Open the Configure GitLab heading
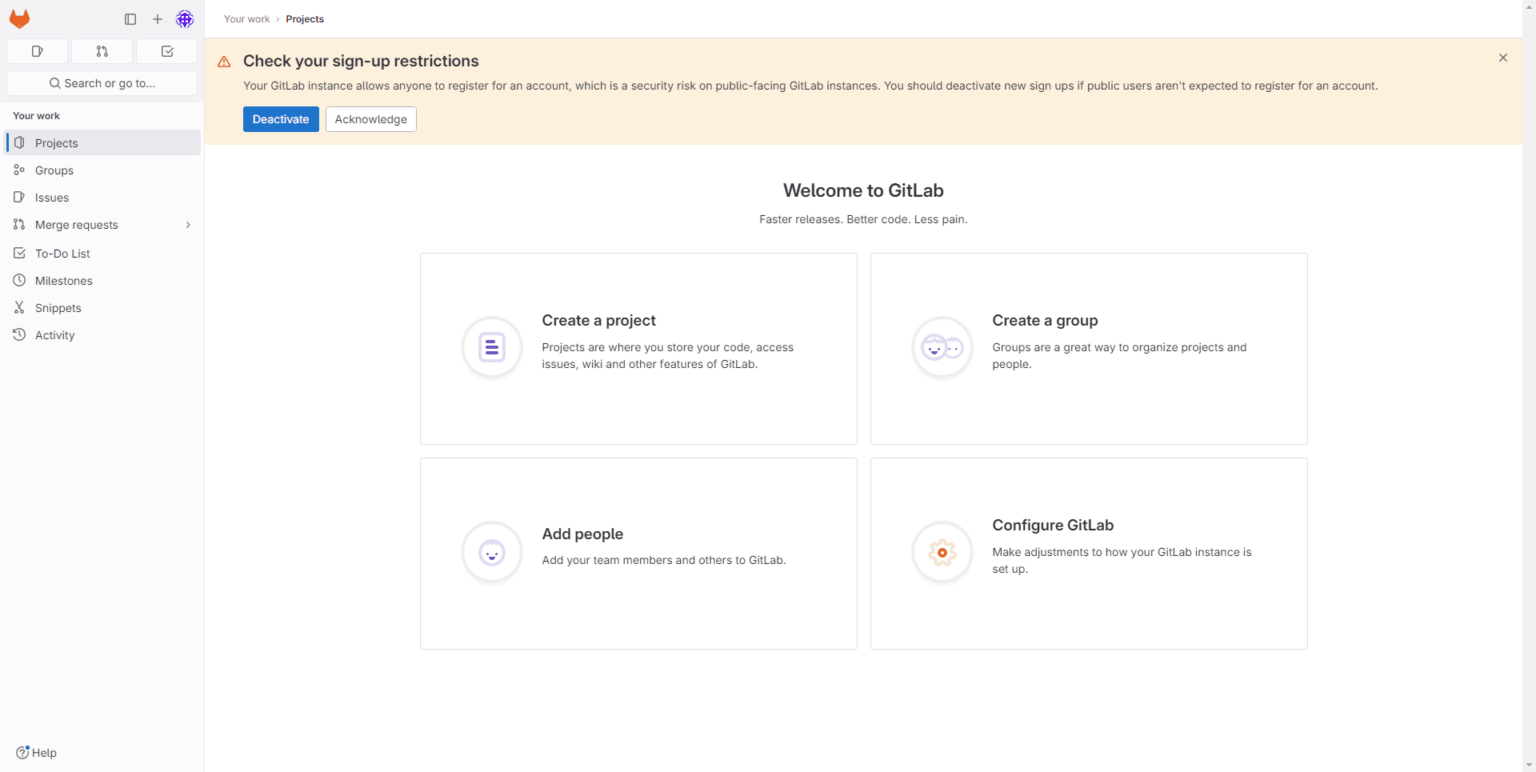 [x=1053, y=525]
